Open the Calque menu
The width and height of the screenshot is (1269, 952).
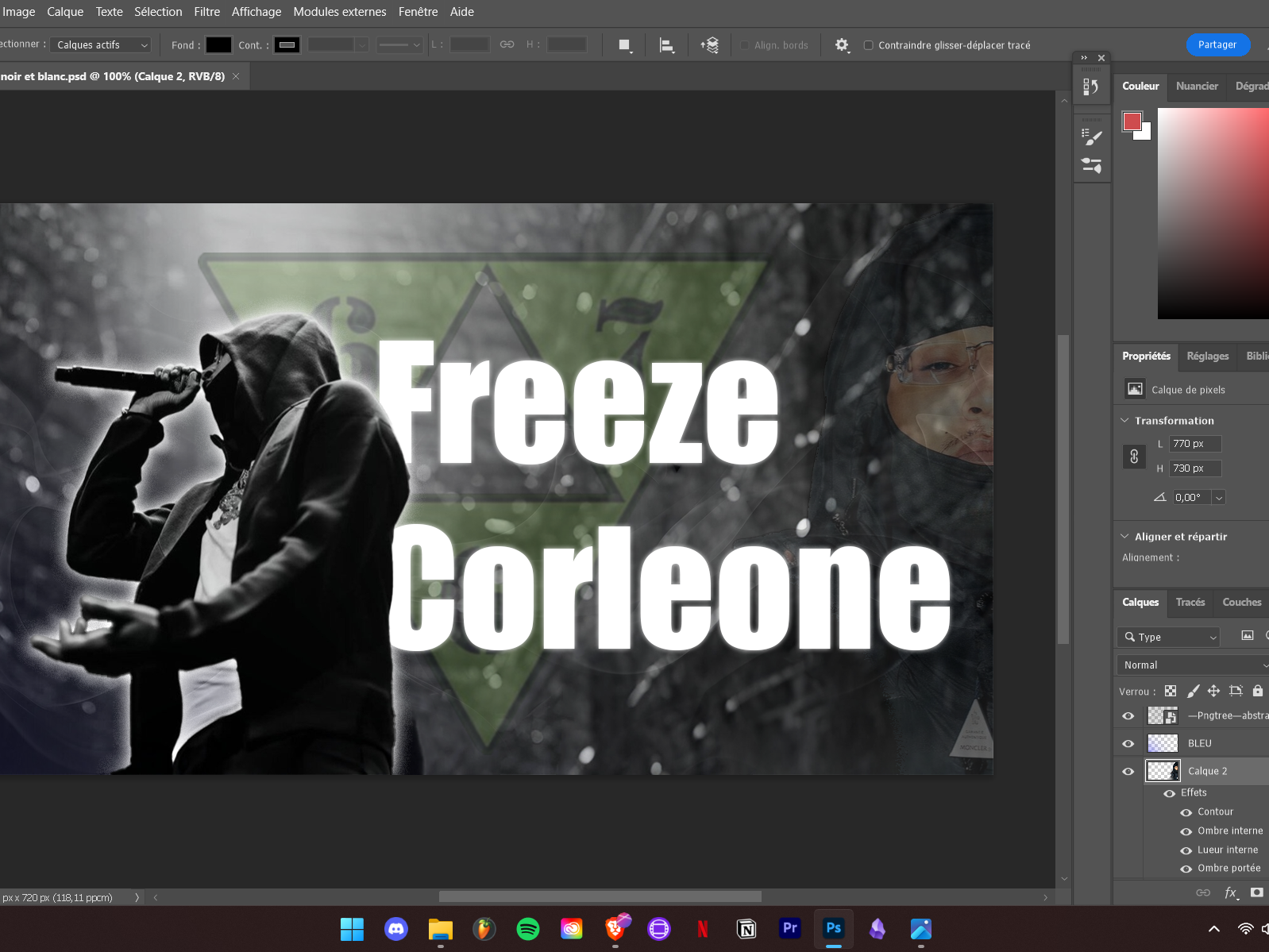[x=65, y=12]
